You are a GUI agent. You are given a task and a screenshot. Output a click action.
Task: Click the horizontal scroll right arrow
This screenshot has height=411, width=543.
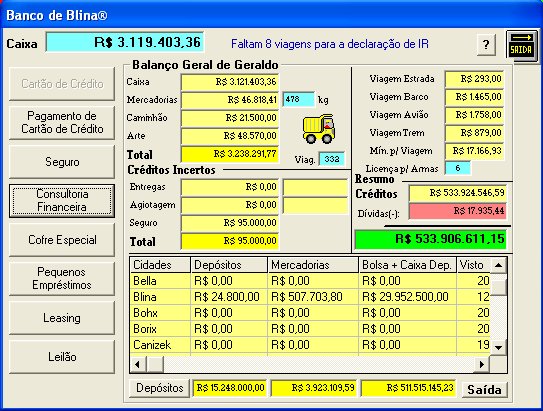[482, 364]
